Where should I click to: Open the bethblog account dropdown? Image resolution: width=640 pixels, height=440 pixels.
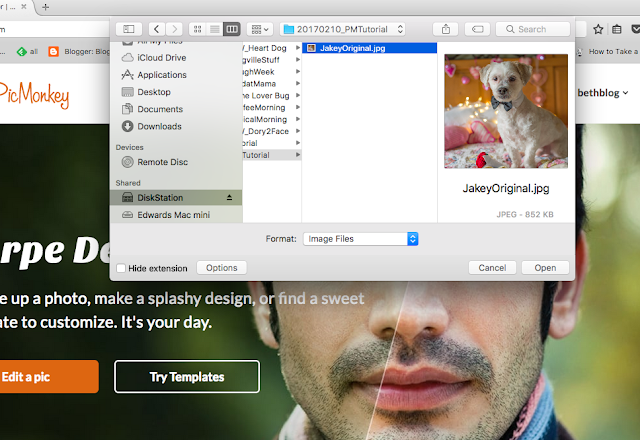point(603,93)
